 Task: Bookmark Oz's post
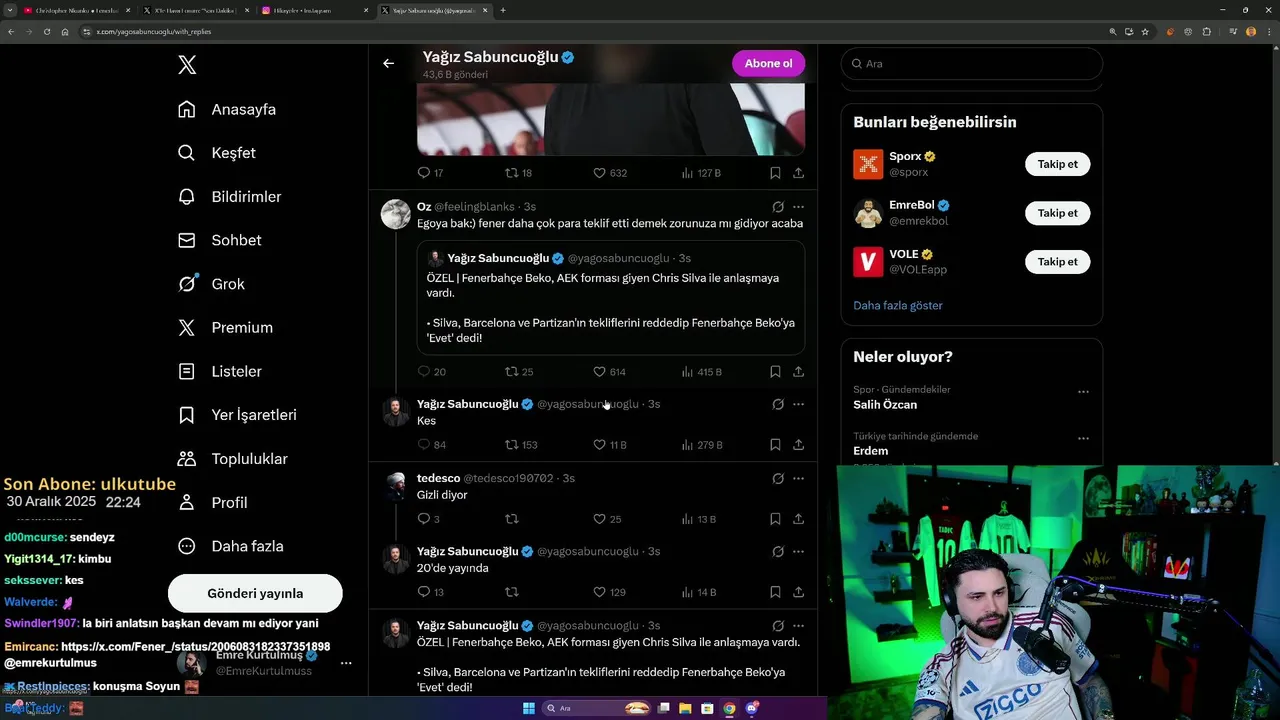click(775, 372)
